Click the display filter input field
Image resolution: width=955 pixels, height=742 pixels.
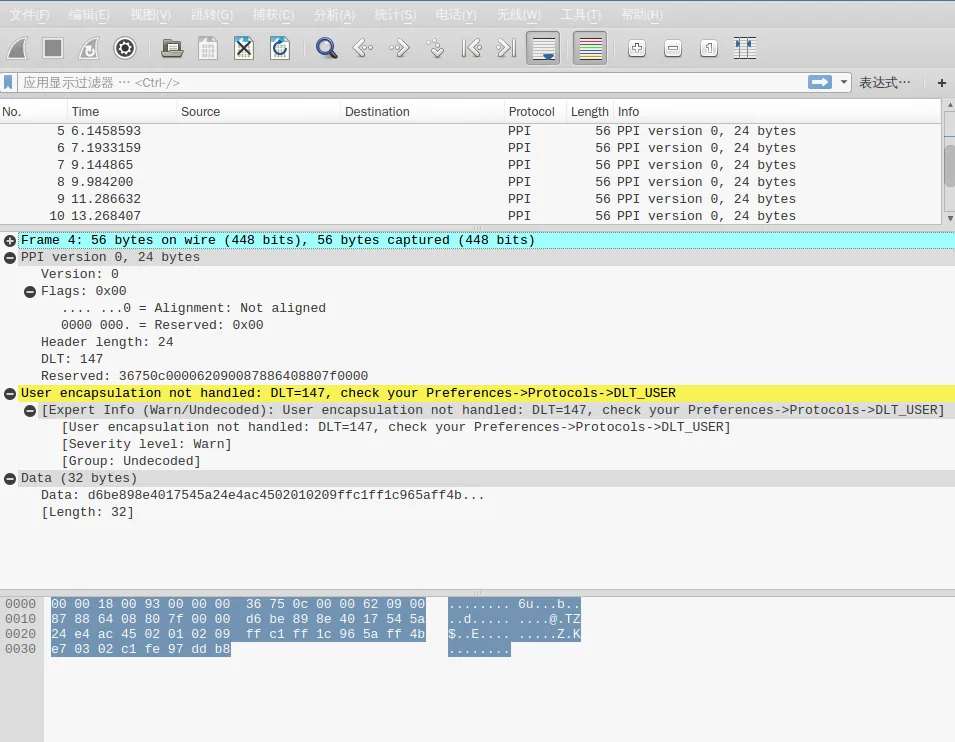400,83
